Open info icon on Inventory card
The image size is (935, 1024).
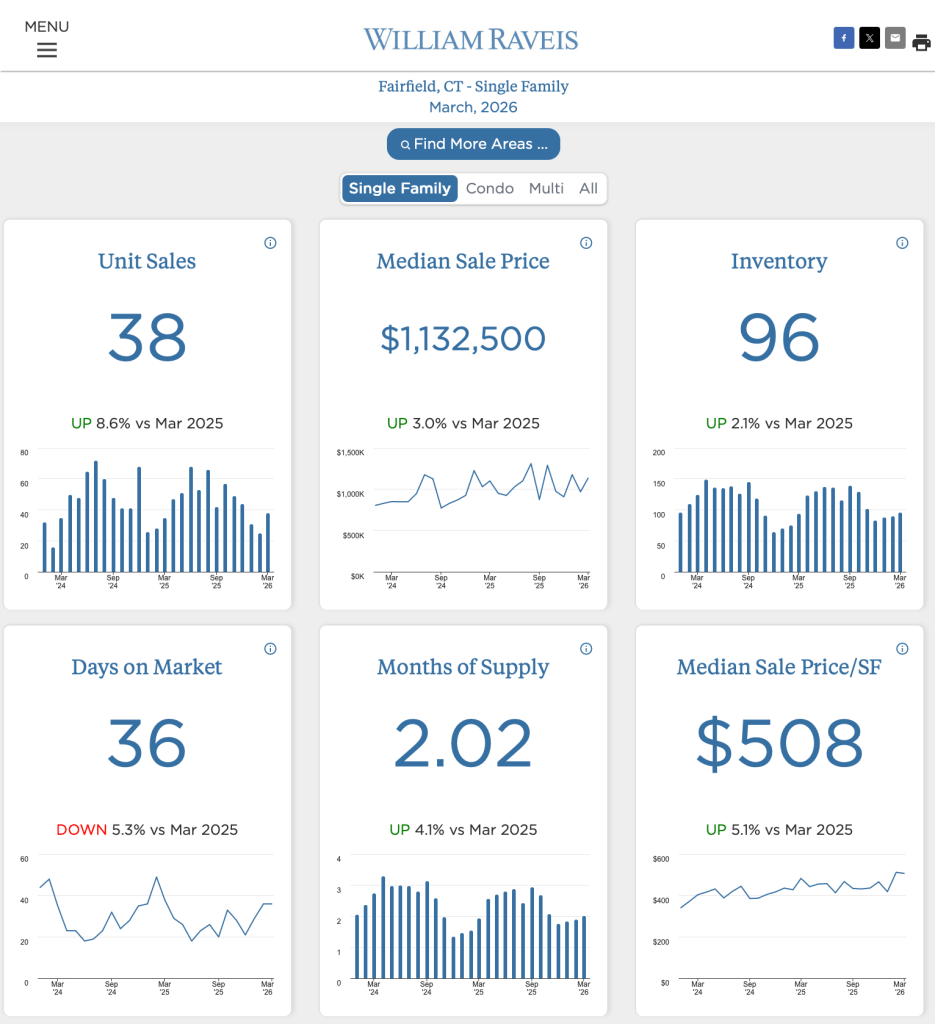902,243
